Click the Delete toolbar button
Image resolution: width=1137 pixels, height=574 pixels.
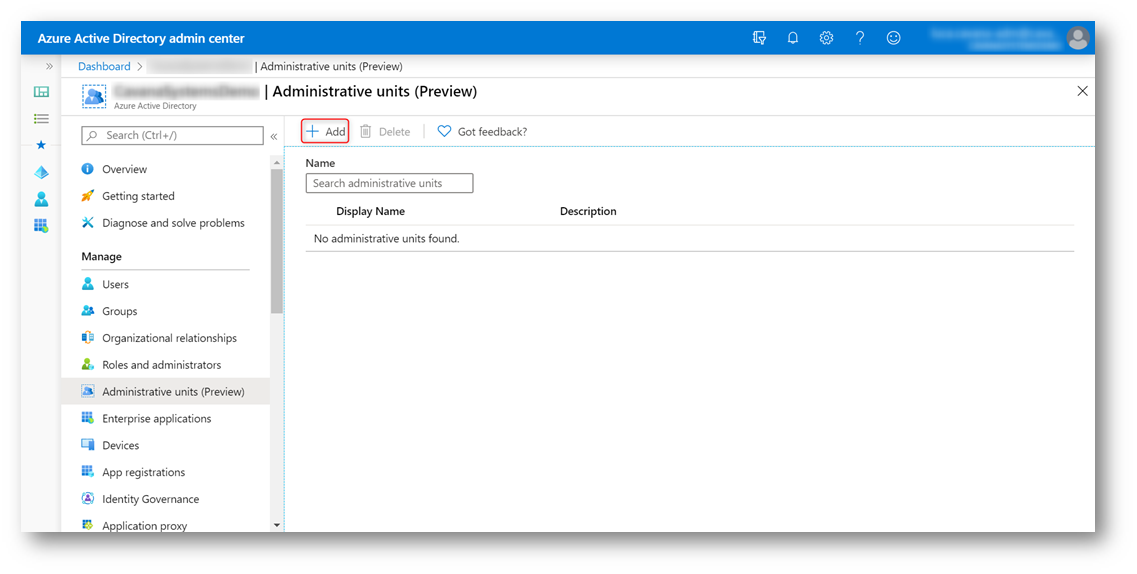pos(385,131)
